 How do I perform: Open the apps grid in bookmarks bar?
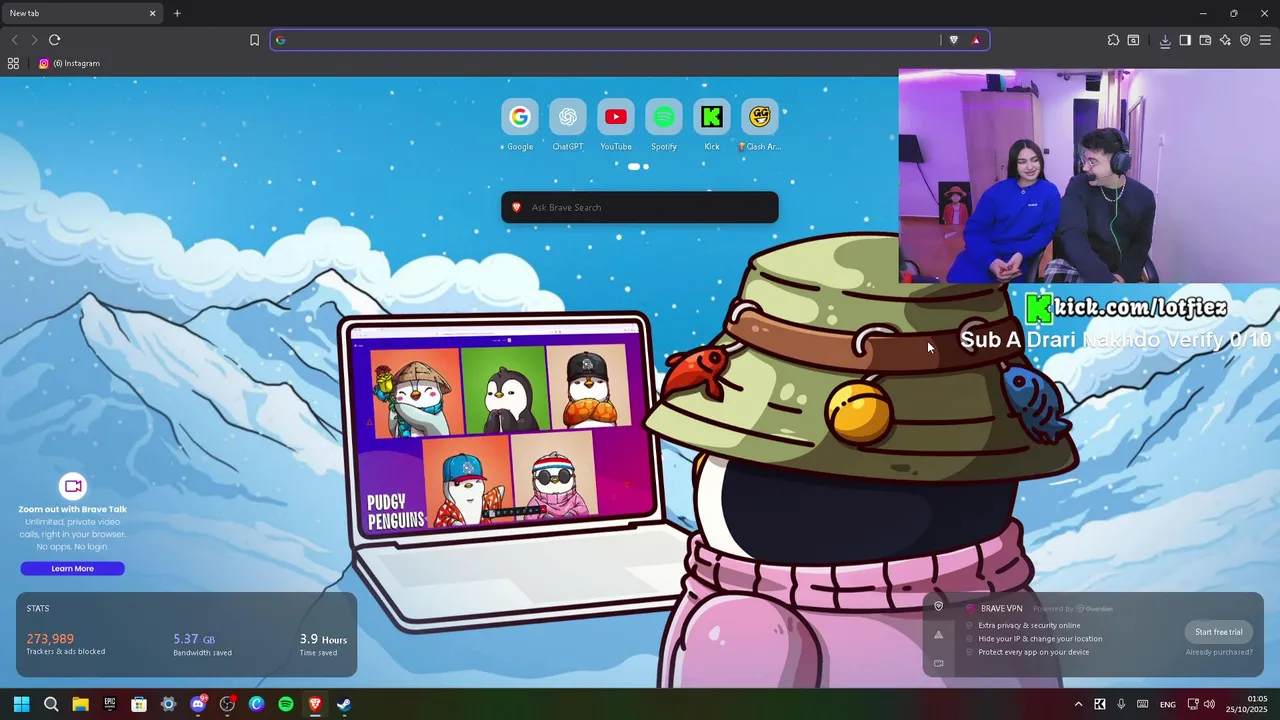point(13,63)
